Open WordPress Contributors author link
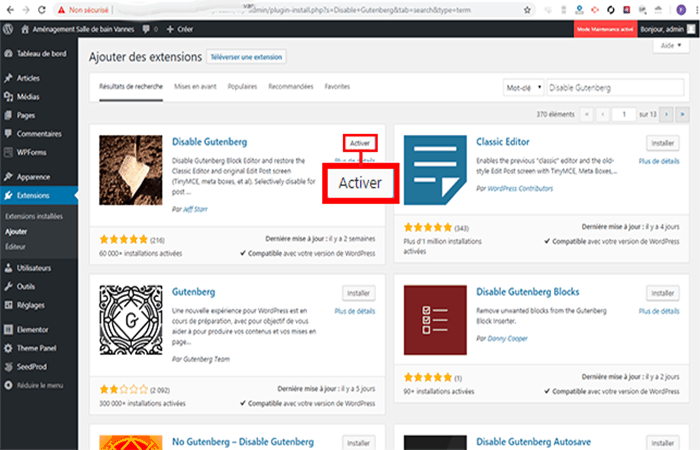This screenshot has width=700, height=450. coord(520,188)
